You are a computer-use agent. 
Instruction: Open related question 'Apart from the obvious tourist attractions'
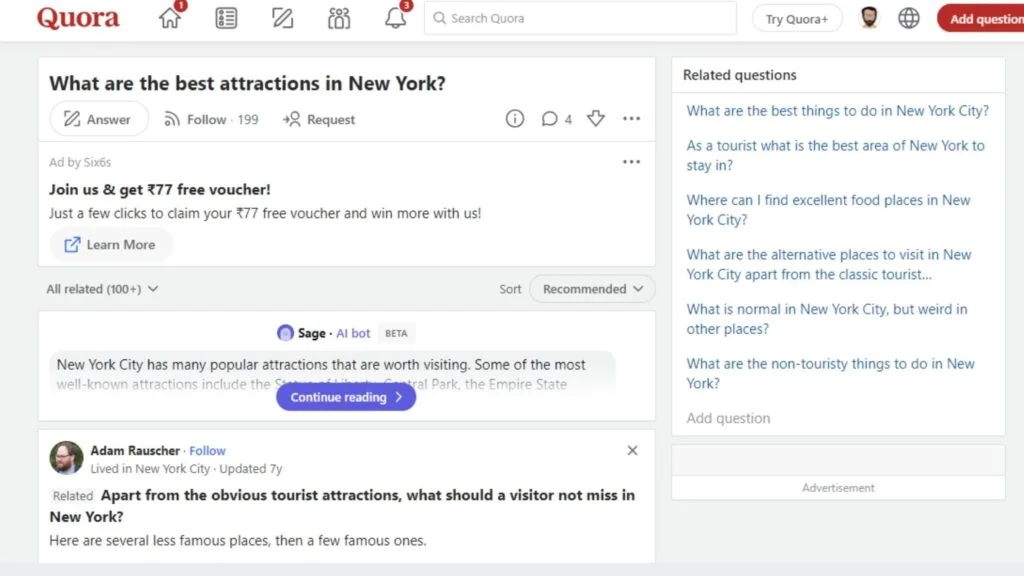(342, 505)
